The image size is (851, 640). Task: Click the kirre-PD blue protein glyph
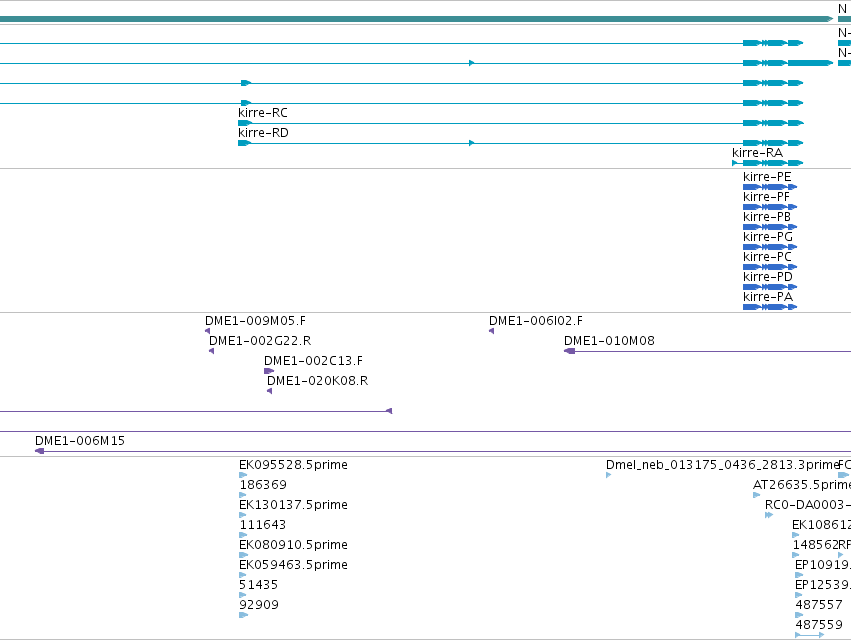click(770, 287)
